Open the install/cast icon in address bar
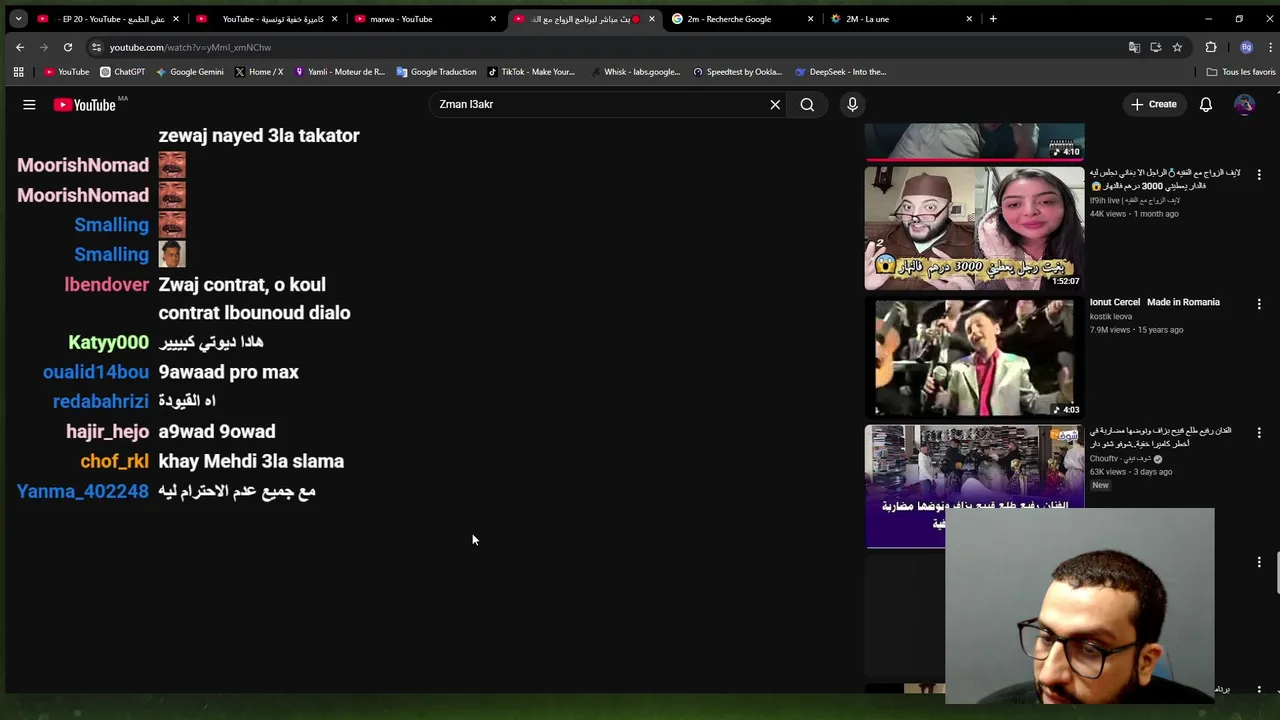Viewport: 1280px width, 720px height. coord(1156,47)
